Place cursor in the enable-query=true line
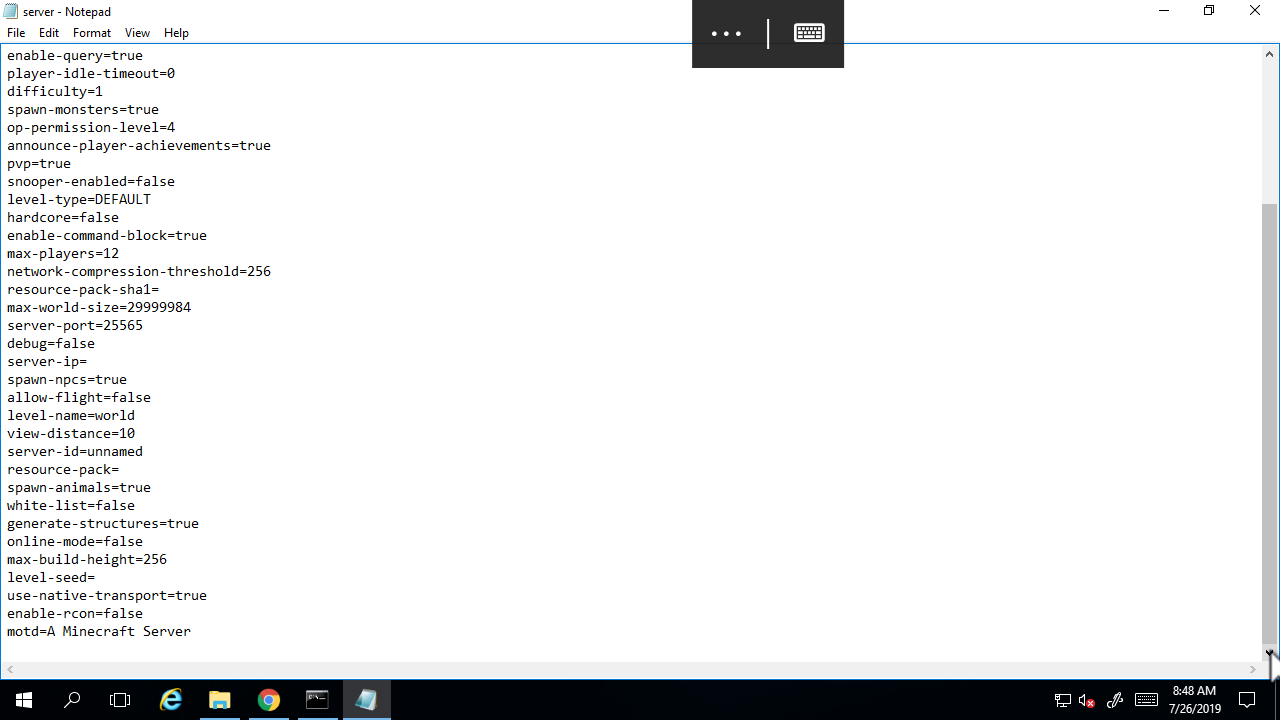 75,56
